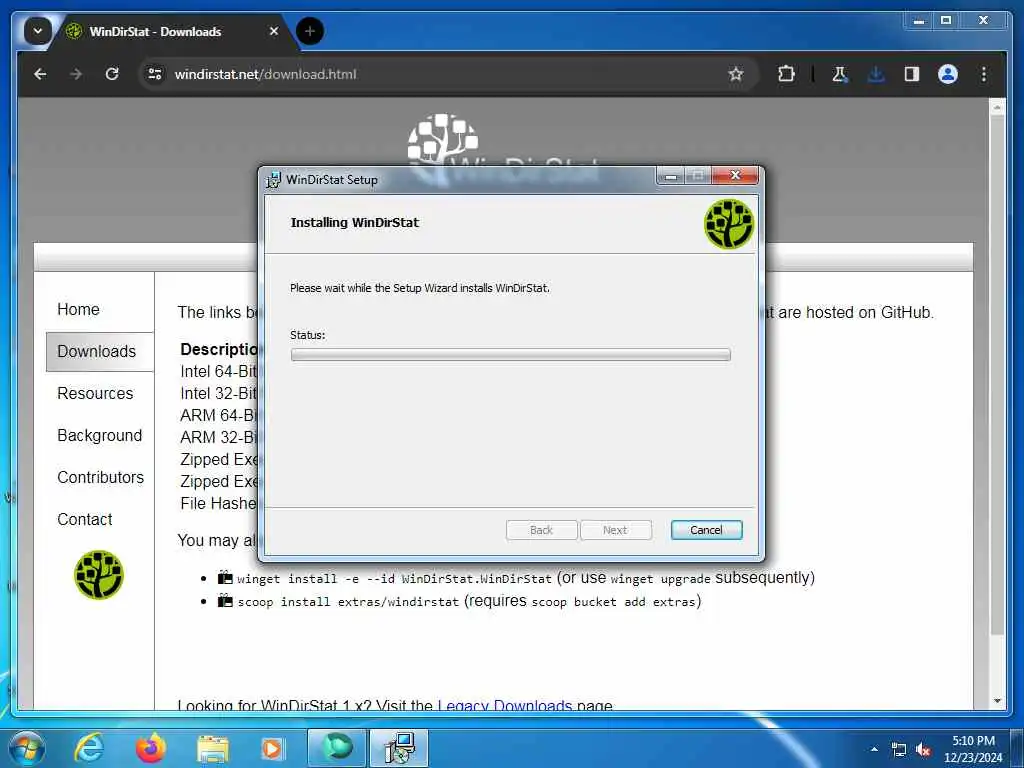Open the clock showing 5:10 PM
The width and height of the screenshot is (1024, 768).
click(x=973, y=749)
